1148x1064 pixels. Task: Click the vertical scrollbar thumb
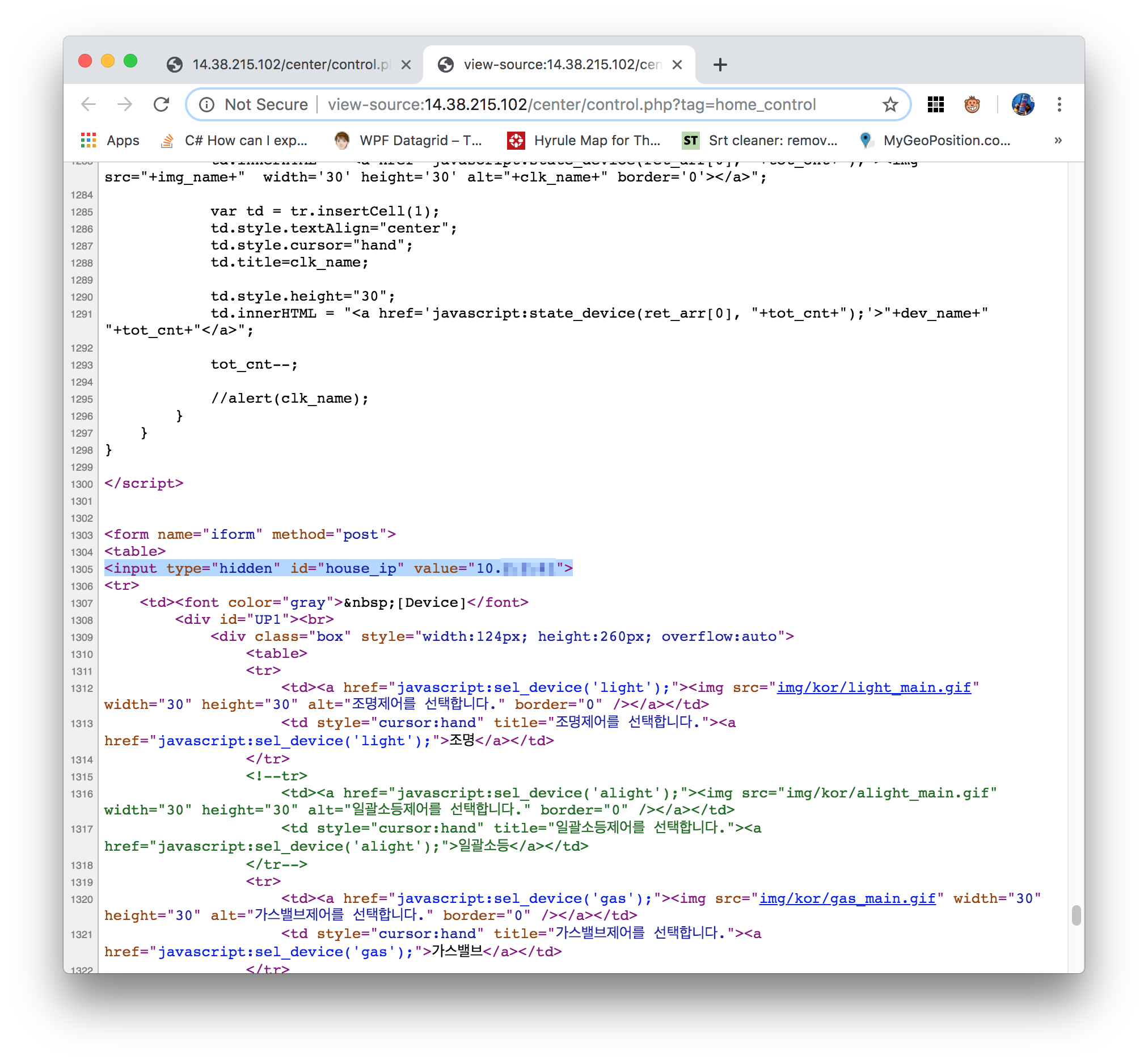tap(1075, 915)
